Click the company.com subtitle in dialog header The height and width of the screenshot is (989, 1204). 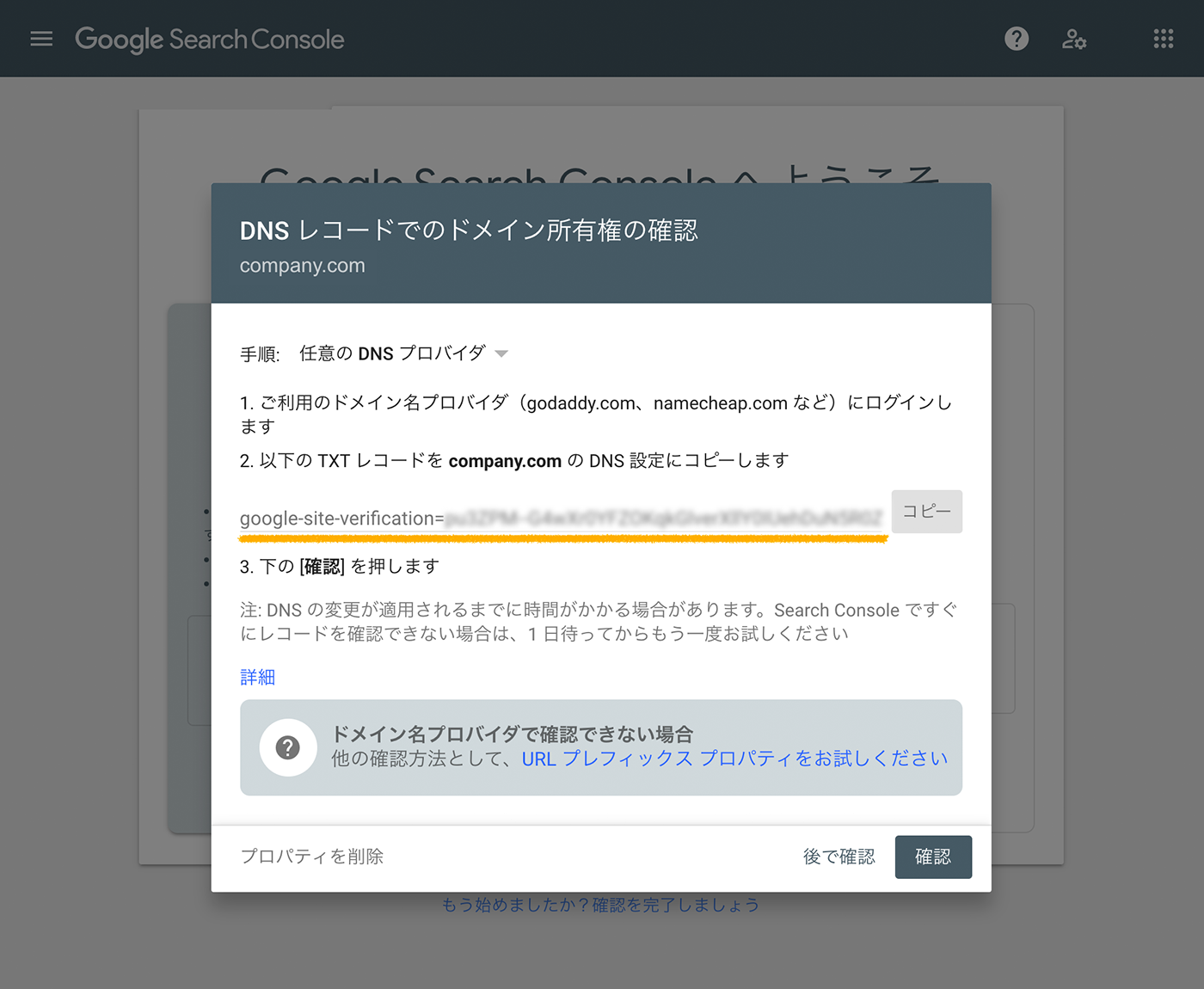pyautogui.click(x=303, y=266)
